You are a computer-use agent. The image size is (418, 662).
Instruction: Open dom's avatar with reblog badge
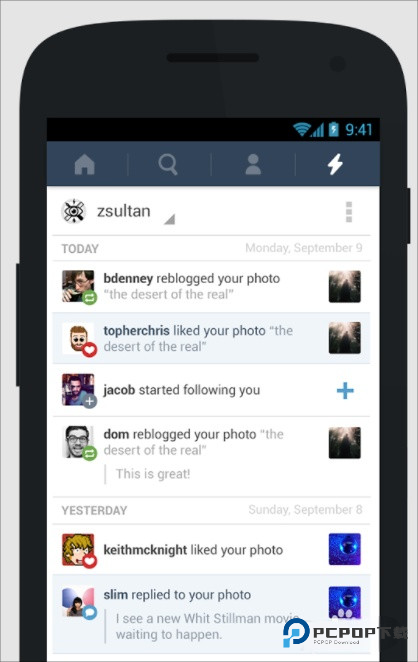79,442
